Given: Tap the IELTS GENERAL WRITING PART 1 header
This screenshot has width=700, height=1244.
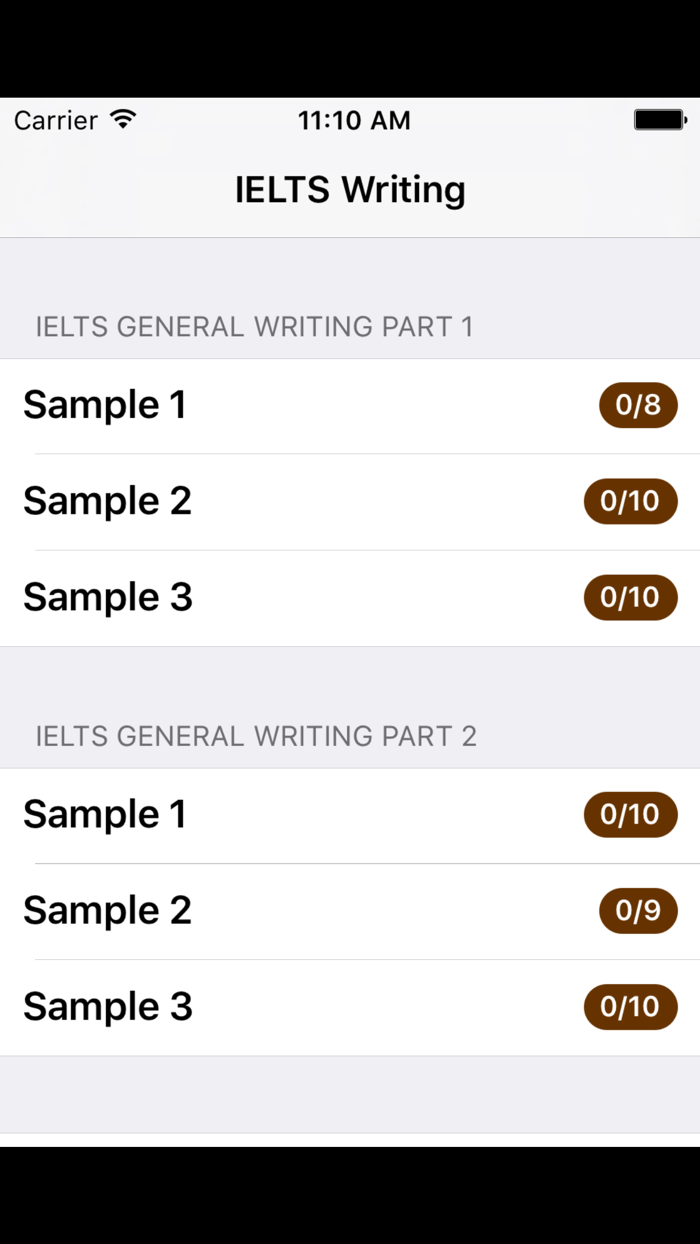Looking at the screenshot, I should click(254, 327).
